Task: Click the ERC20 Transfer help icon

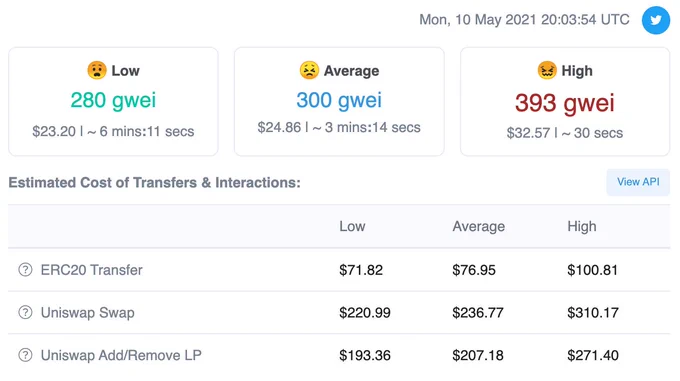Action: (25, 270)
